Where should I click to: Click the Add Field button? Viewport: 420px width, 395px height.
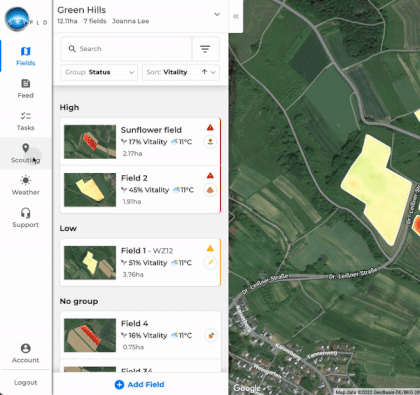(x=140, y=384)
